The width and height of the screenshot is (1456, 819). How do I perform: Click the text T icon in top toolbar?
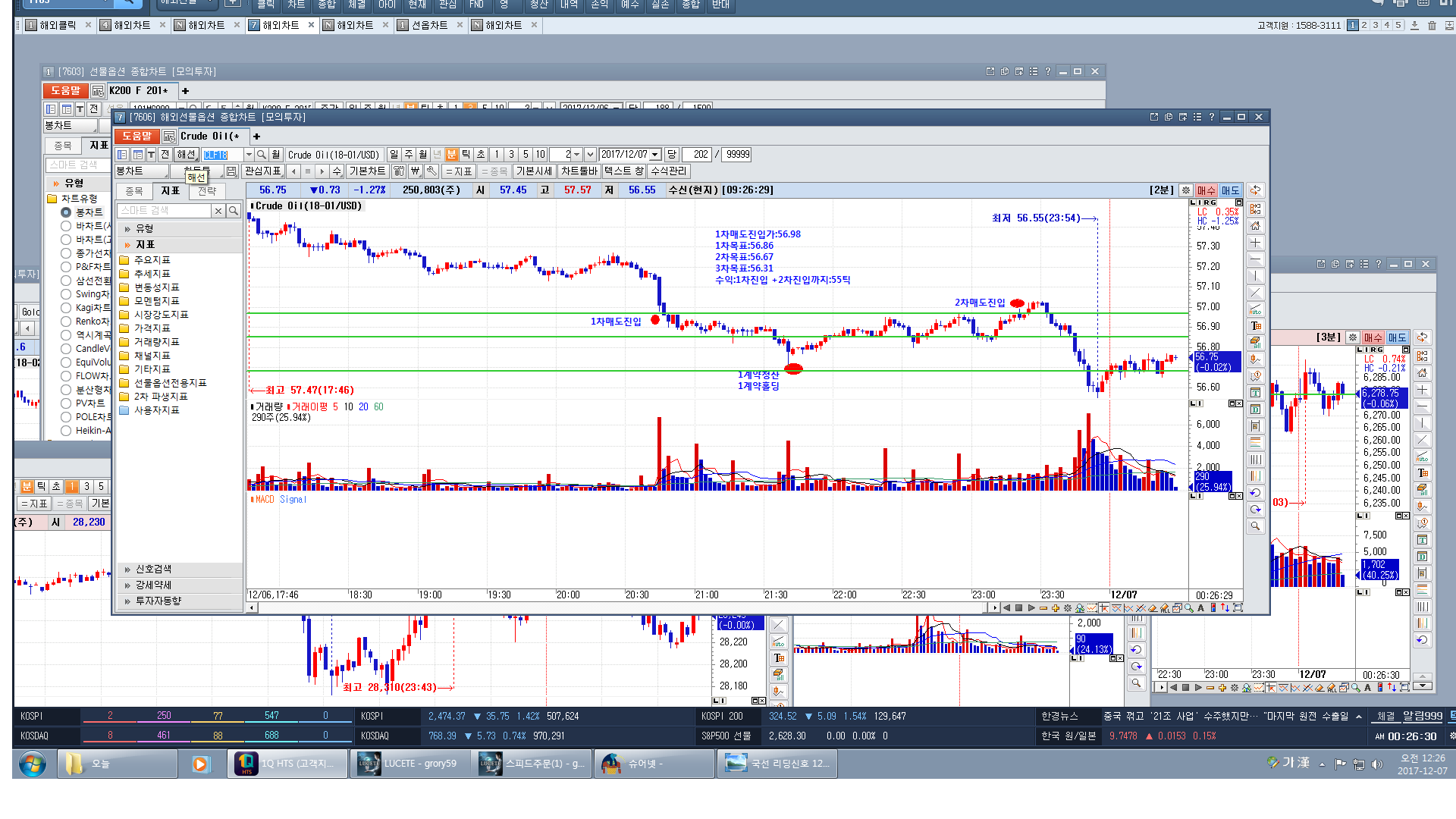point(151,155)
